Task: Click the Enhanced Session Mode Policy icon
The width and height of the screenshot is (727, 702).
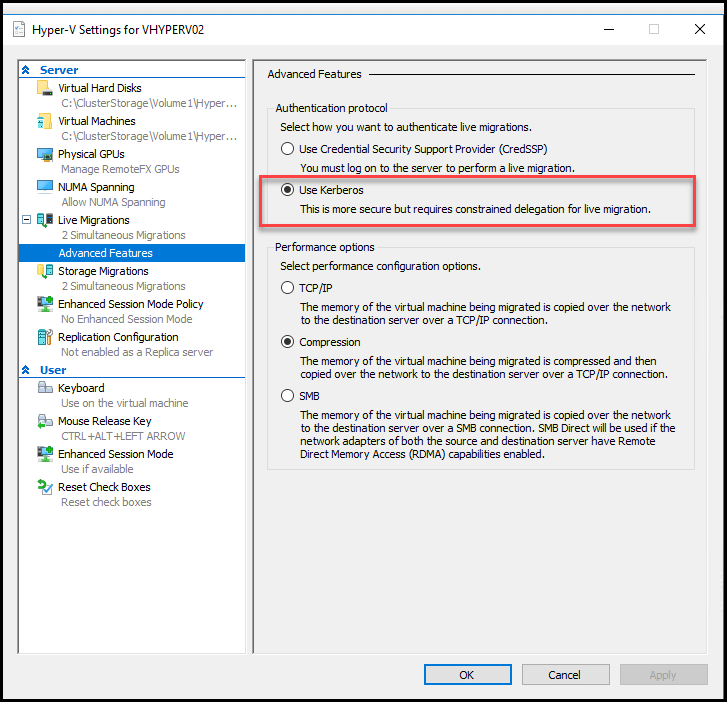Action: (45, 304)
